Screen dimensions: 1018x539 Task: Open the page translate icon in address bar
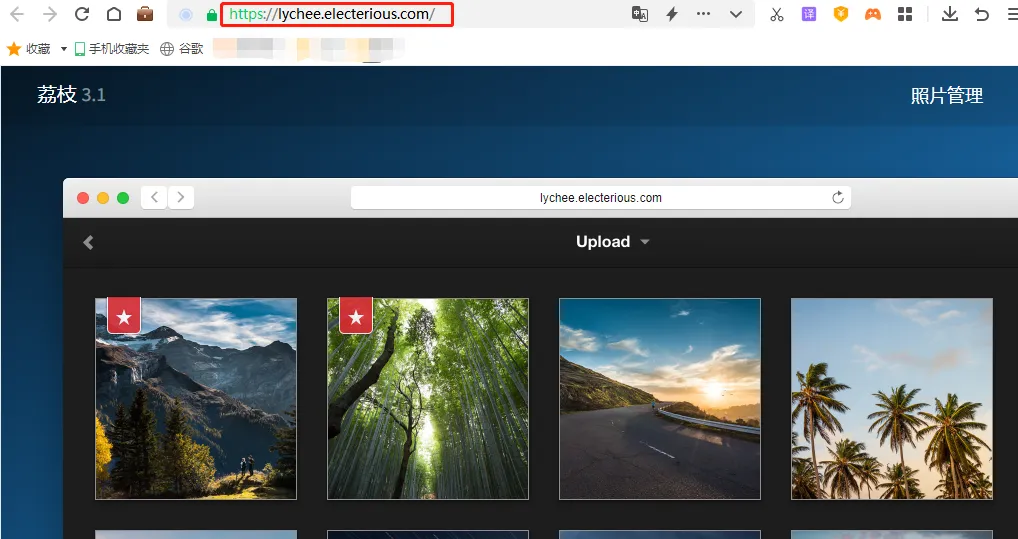640,14
